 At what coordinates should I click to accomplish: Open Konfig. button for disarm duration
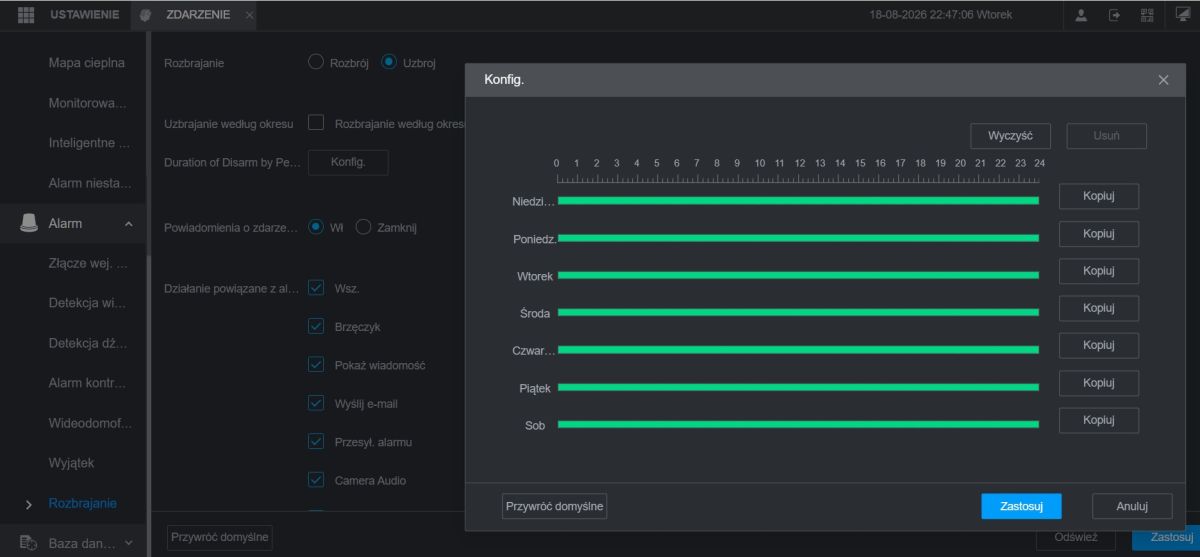[348, 162]
